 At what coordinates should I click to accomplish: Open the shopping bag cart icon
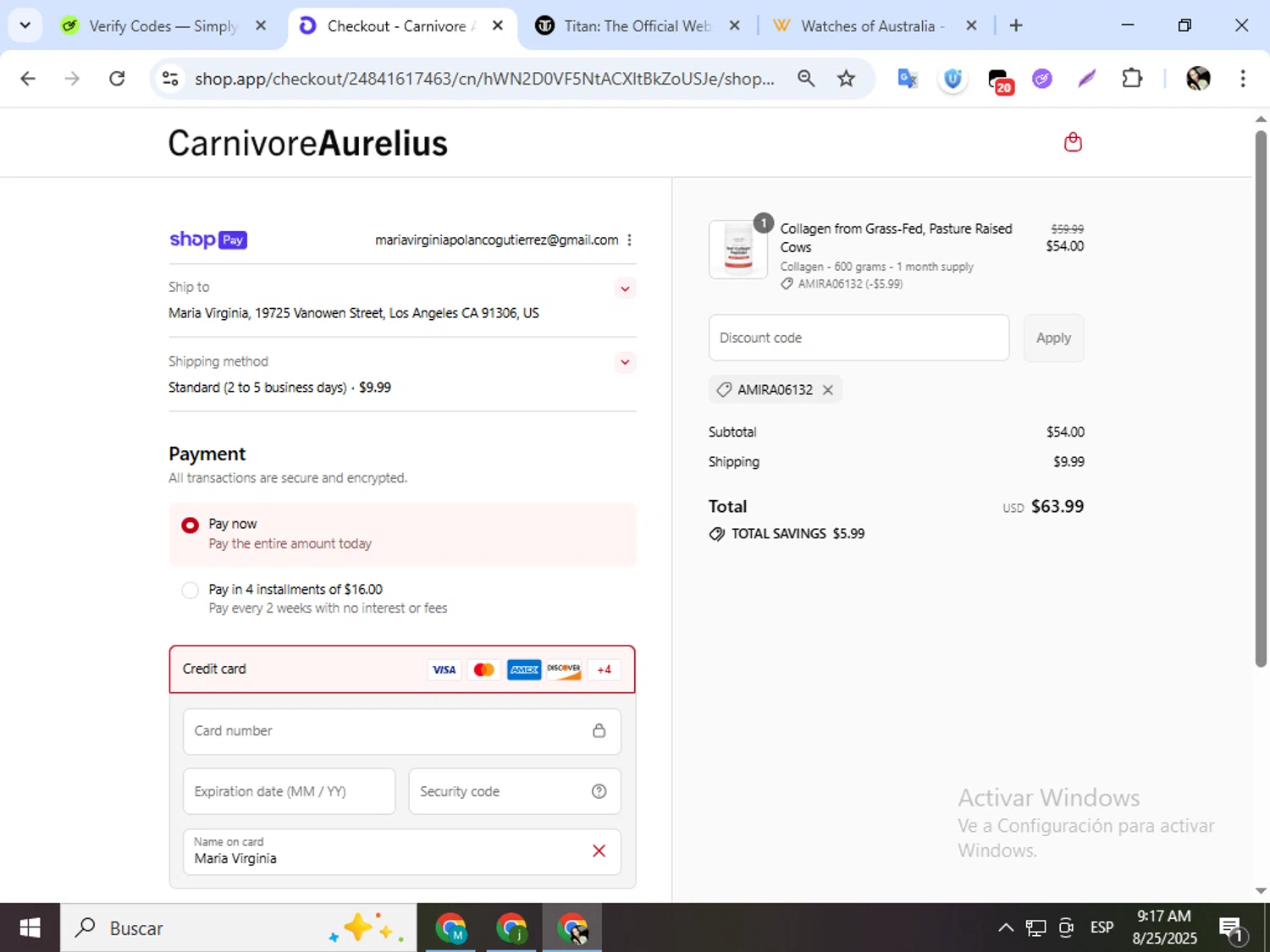[x=1073, y=141]
